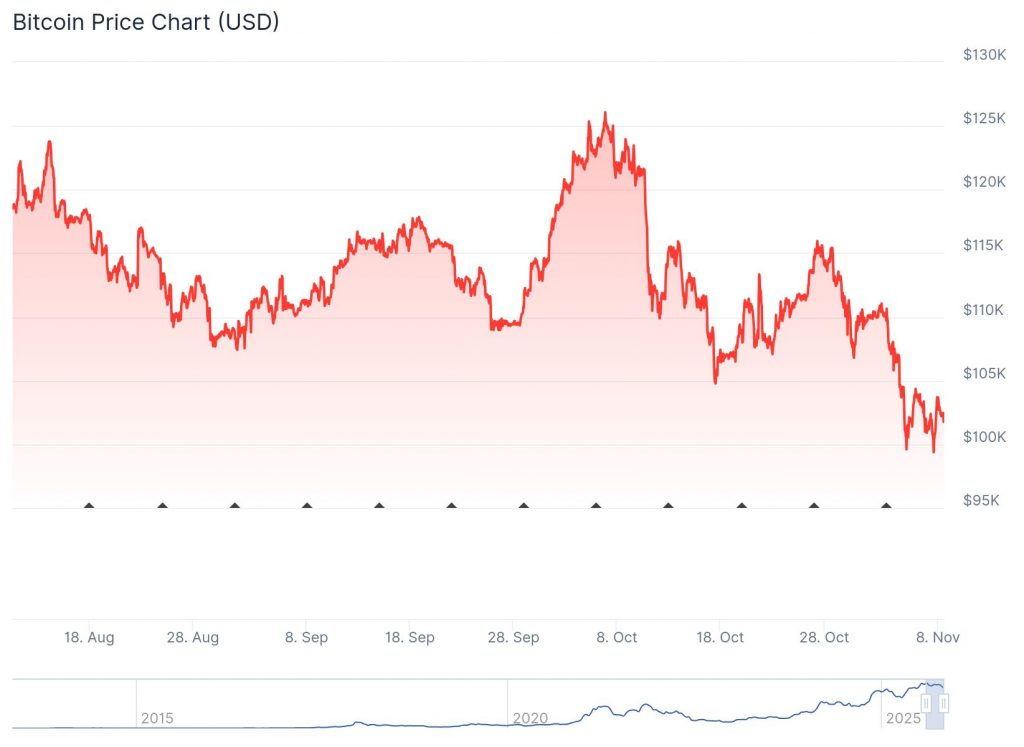Click the 2015 label in the navigator timeline
This screenshot has height=747, width=1024.
(157, 718)
